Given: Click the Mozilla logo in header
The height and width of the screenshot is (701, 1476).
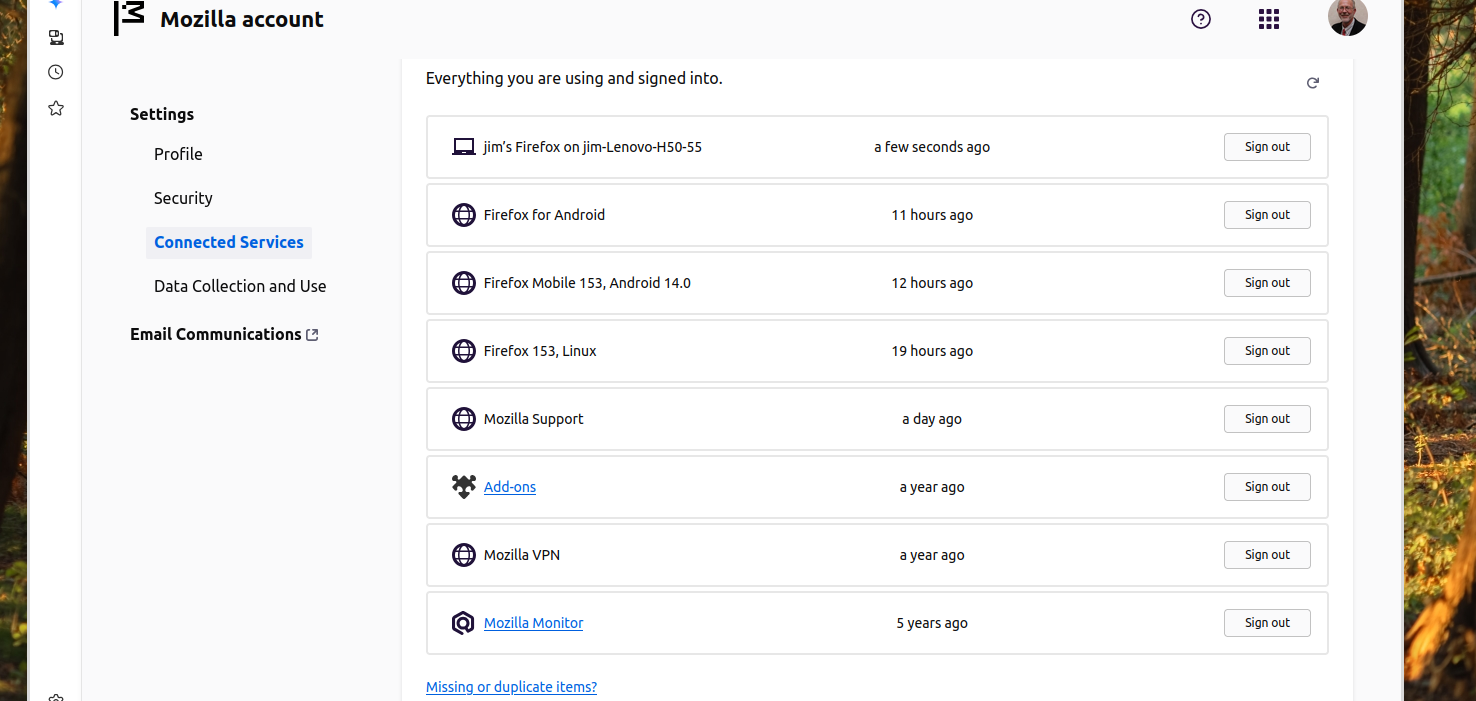Looking at the screenshot, I should tap(129, 18).
